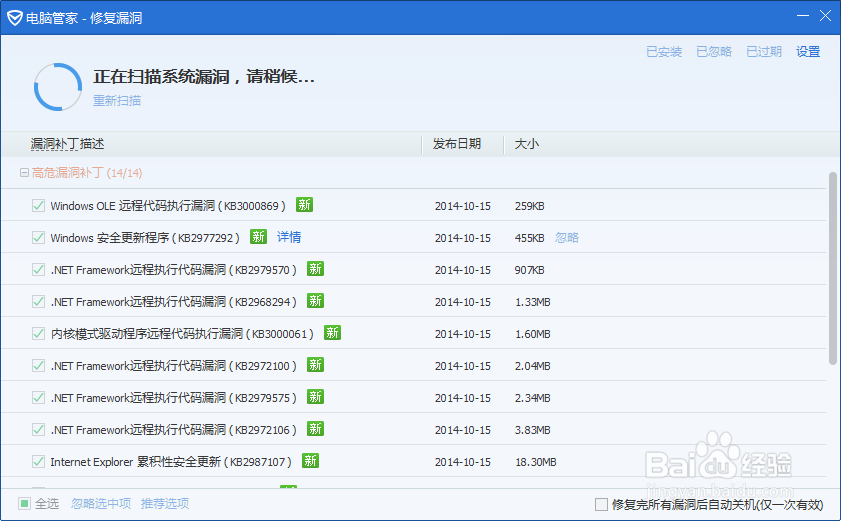The width and height of the screenshot is (841, 521).
Task: Select size 18.30MB of KB2987107
Action: (x=536, y=462)
